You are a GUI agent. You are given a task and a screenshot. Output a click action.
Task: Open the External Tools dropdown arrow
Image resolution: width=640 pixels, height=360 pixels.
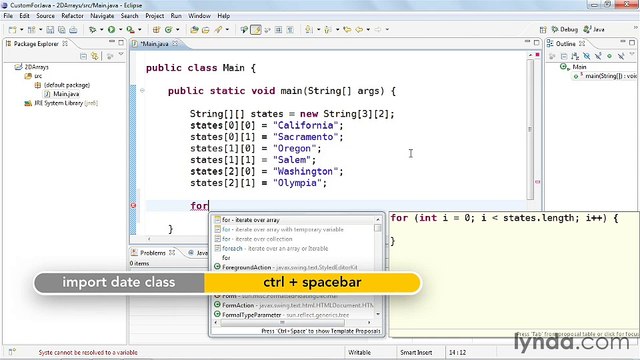click(140, 29)
